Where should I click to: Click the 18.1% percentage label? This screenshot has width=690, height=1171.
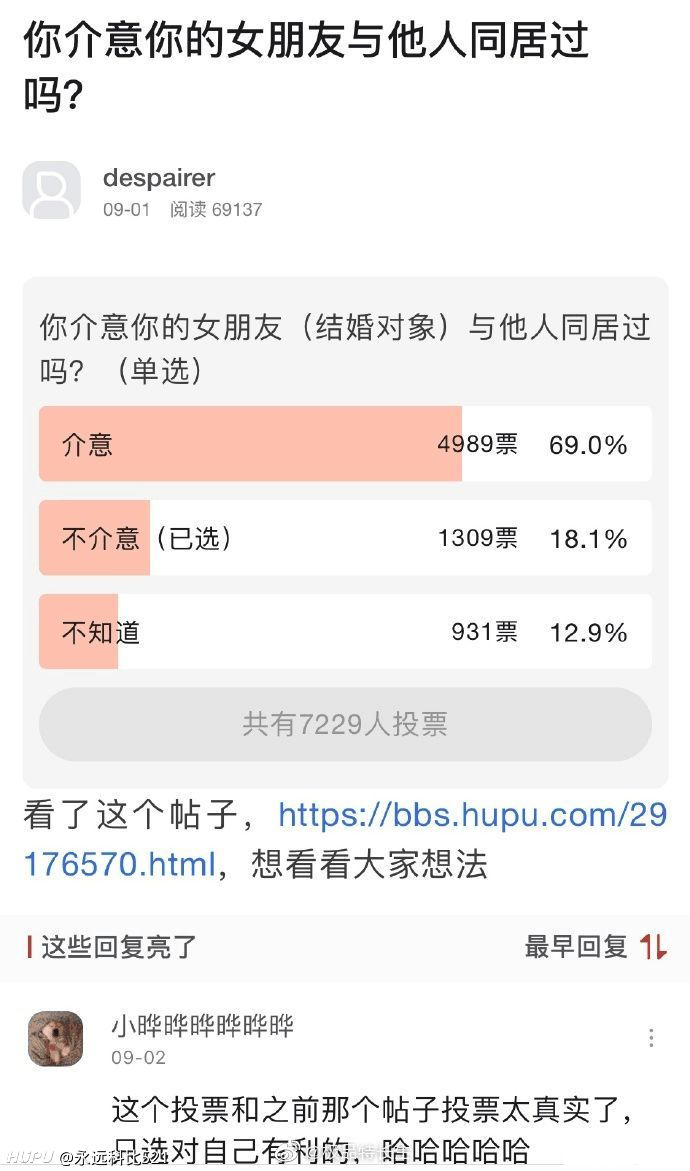(588, 538)
